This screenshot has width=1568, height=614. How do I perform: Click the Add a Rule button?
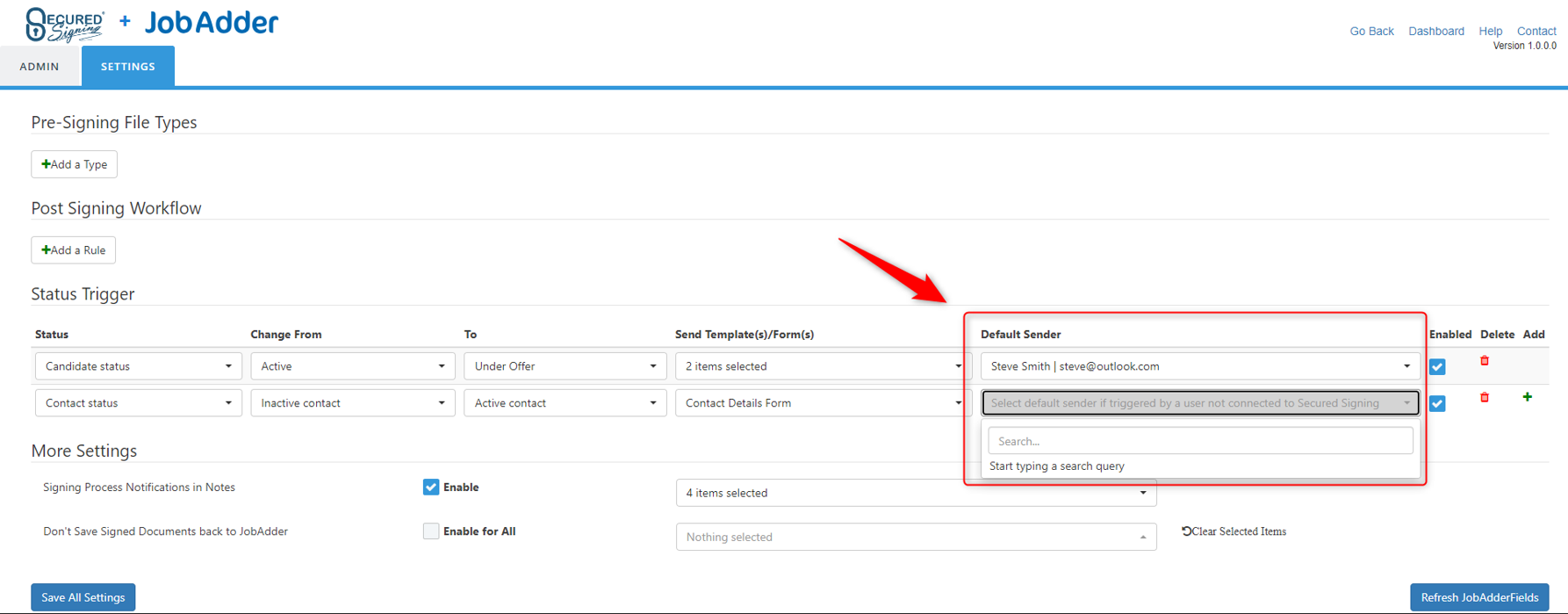(x=74, y=250)
